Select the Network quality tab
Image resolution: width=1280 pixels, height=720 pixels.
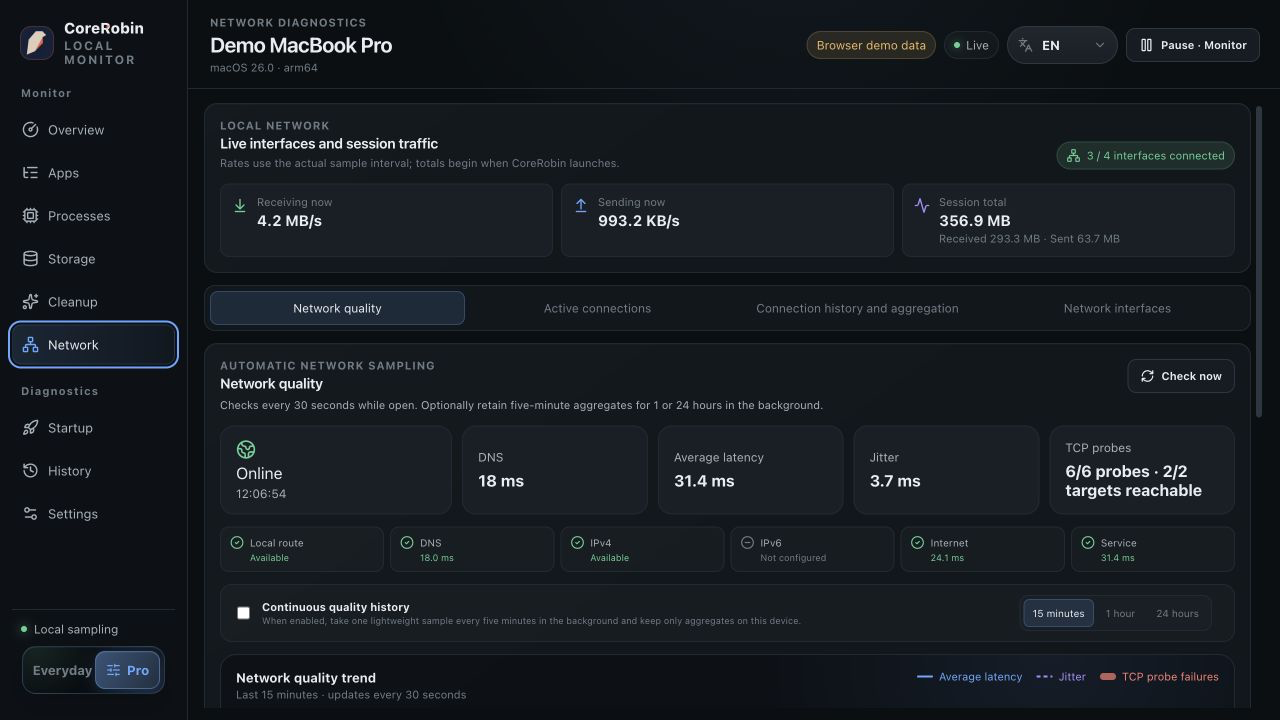click(337, 308)
